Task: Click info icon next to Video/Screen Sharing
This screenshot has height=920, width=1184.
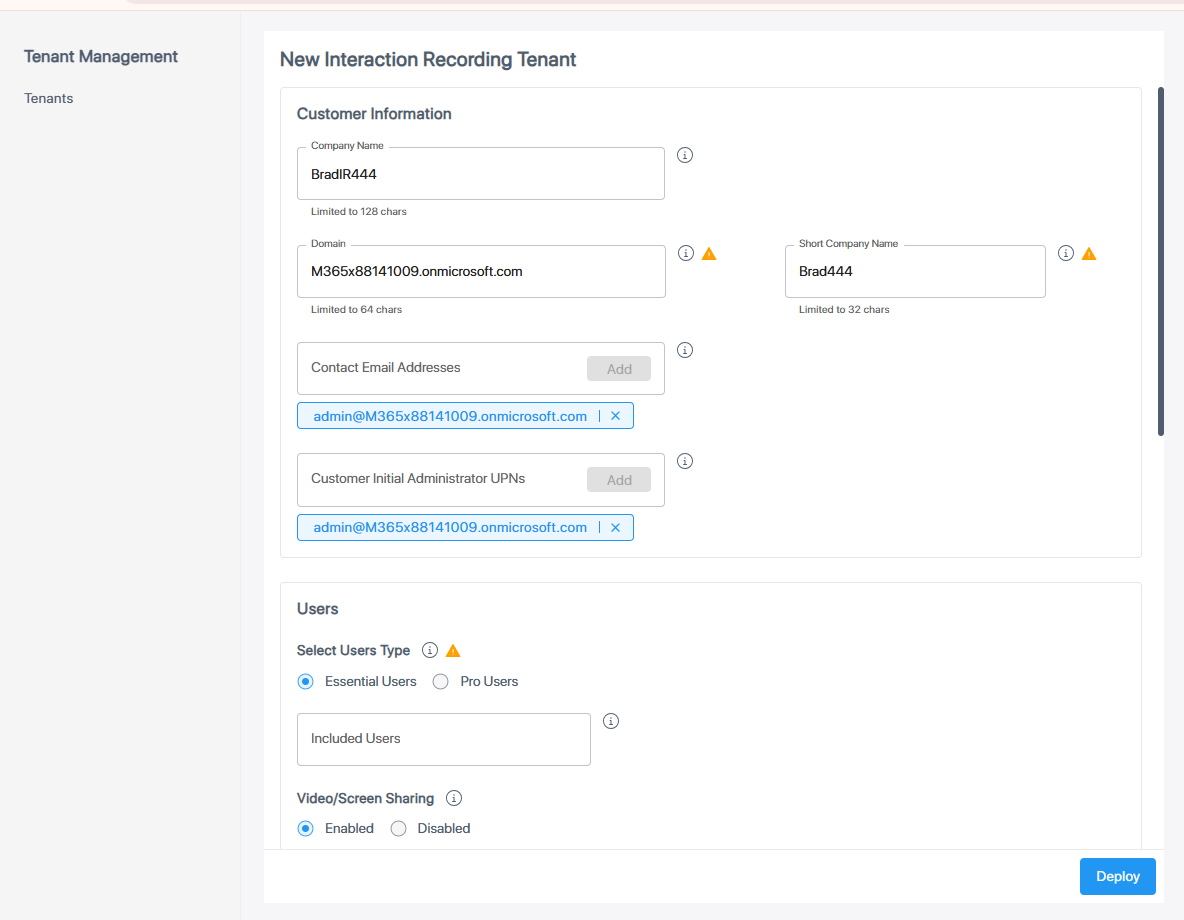Action: [454, 798]
